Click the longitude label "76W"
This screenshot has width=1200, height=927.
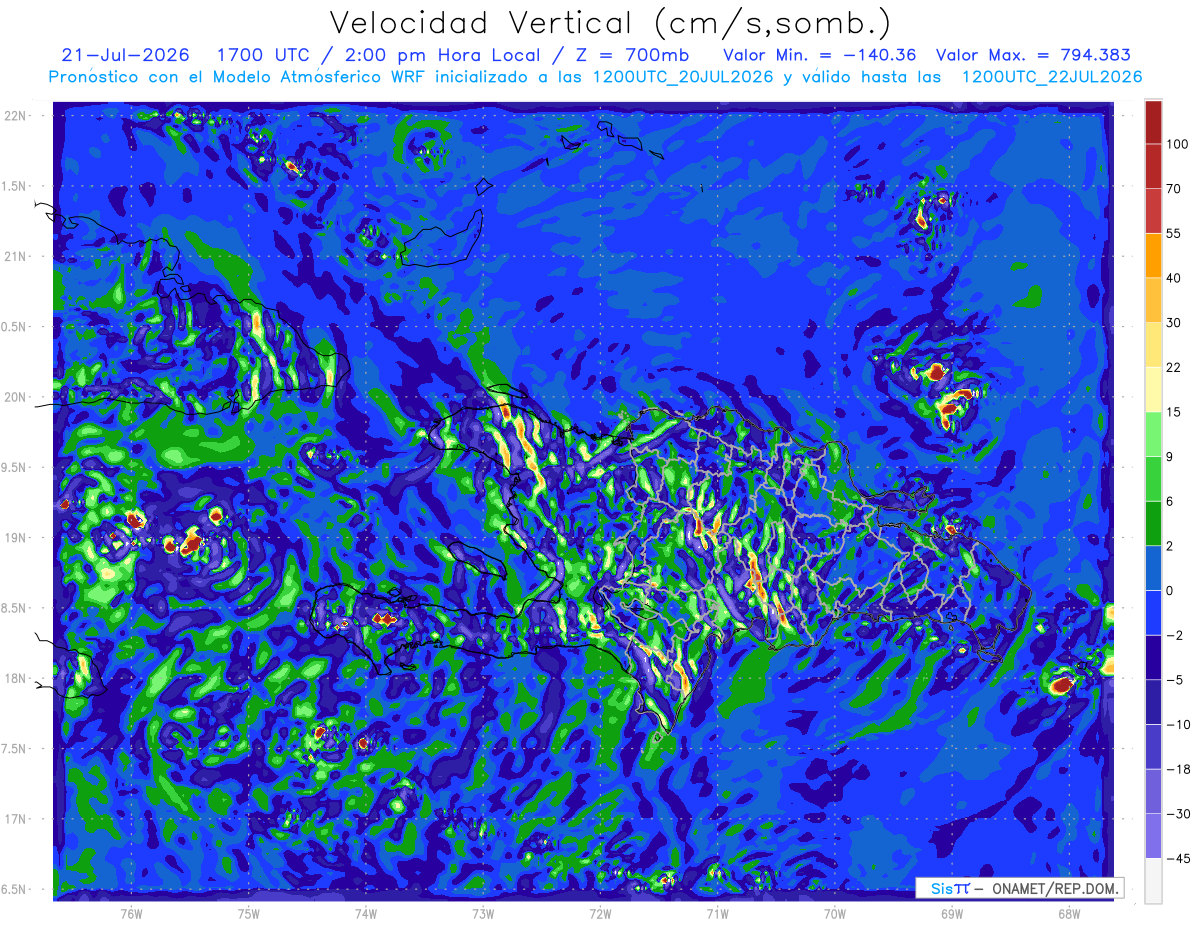point(131,913)
